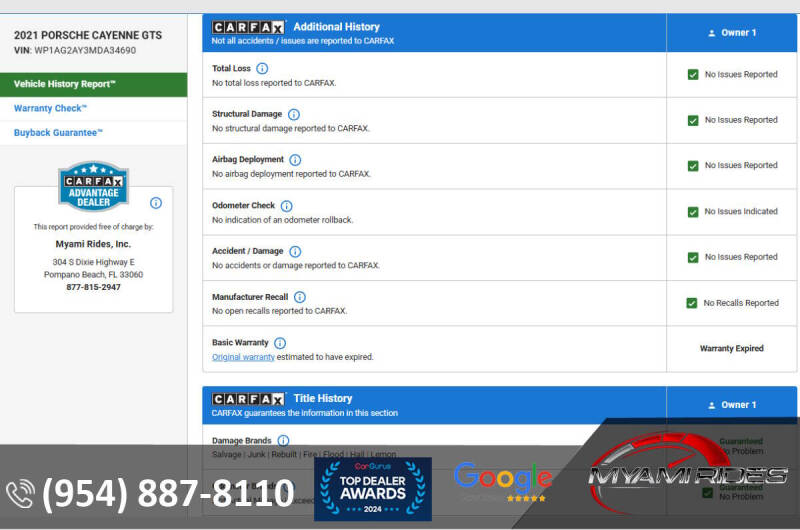This screenshot has height=530, width=800.
Task: Click dealer phone number 877-815-2947
Action: click(93, 287)
